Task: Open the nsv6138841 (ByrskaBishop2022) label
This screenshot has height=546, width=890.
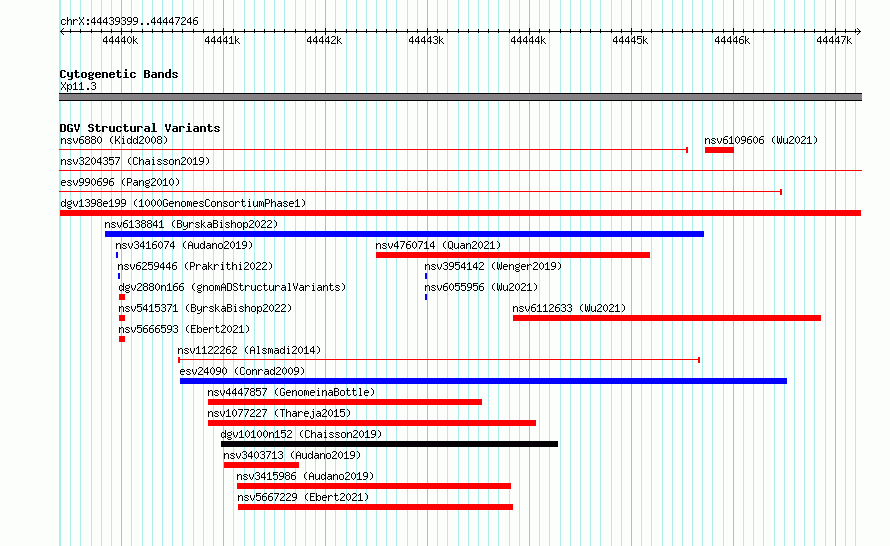Action: tap(191, 224)
